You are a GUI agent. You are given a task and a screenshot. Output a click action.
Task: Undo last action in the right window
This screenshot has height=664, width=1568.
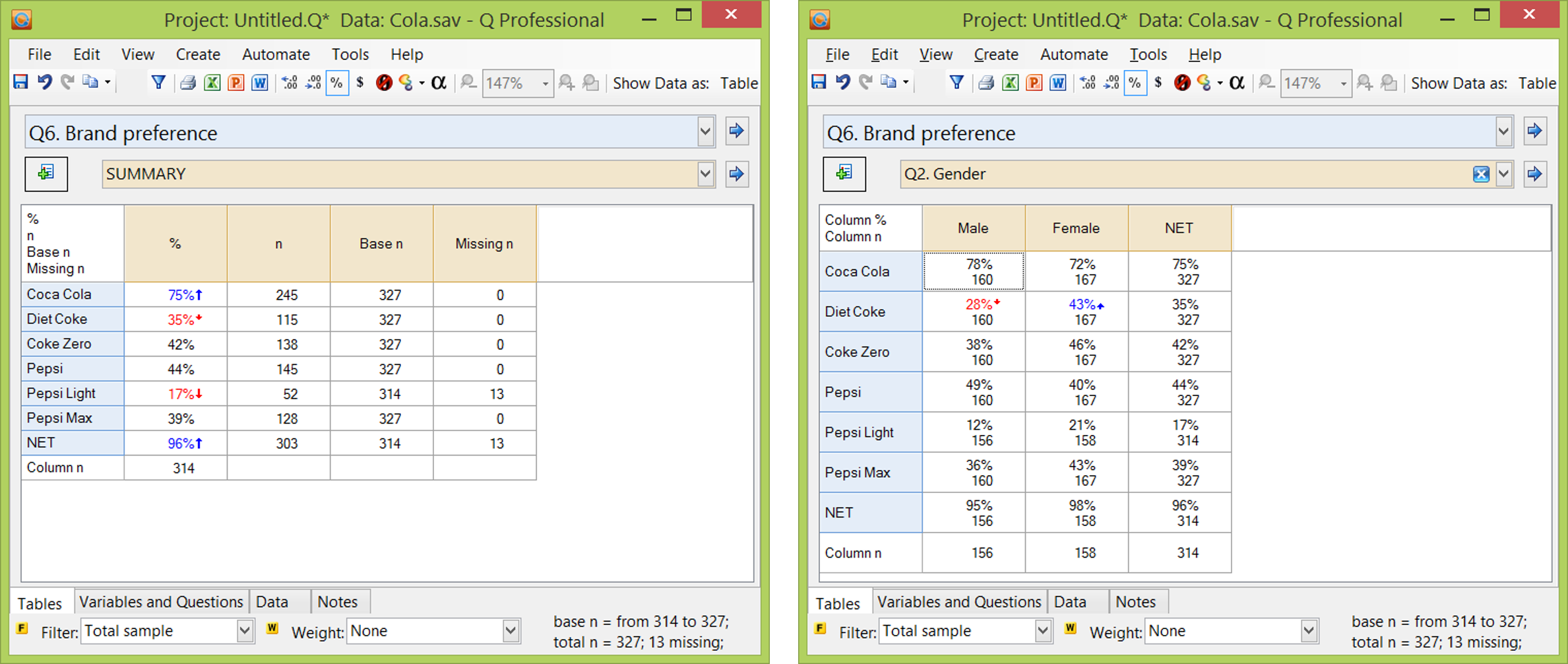[842, 83]
